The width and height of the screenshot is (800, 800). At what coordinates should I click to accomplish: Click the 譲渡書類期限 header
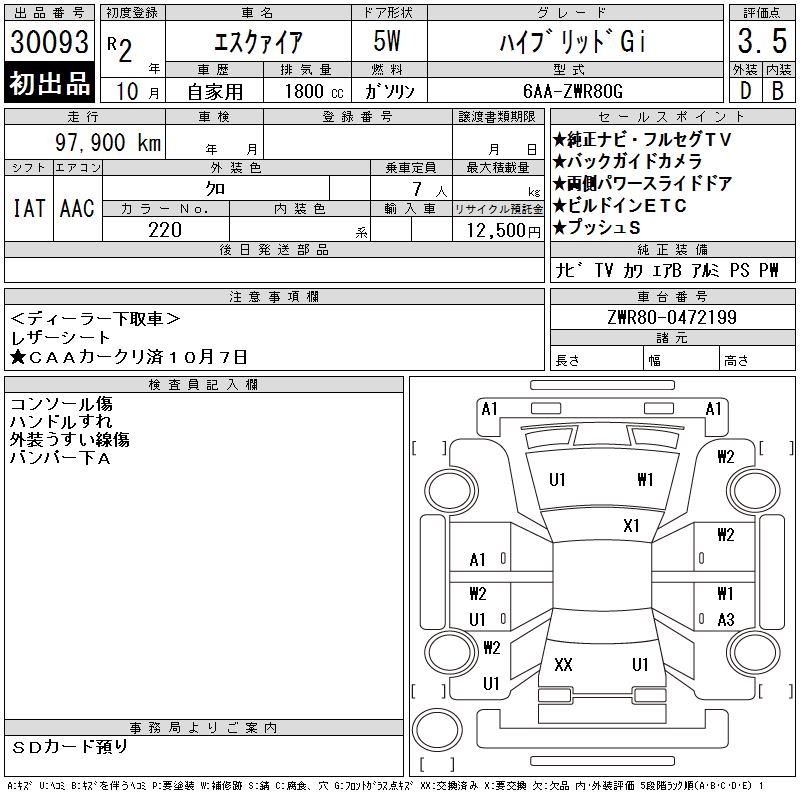coord(497,117)
